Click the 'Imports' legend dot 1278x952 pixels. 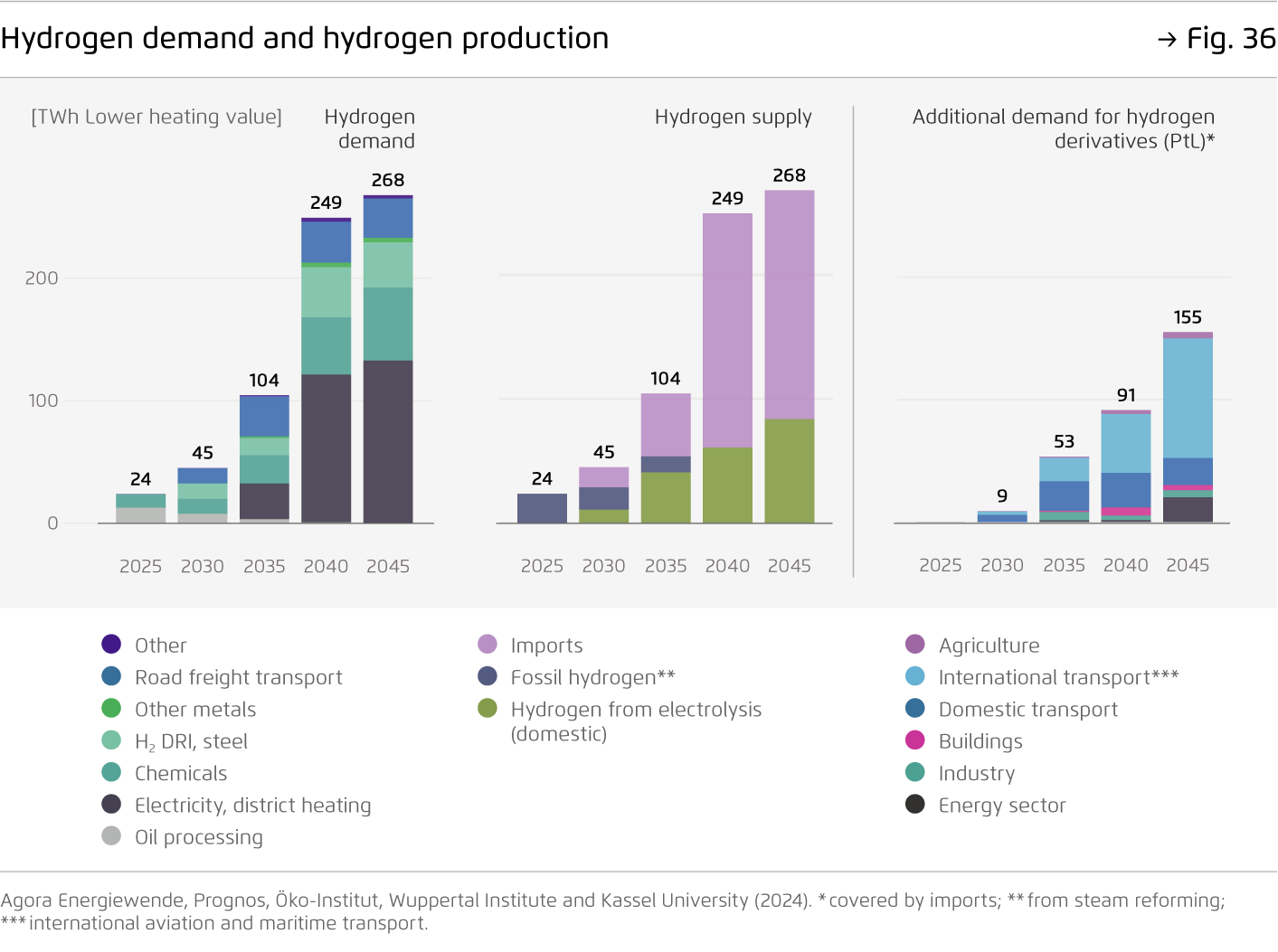(488, 644)
